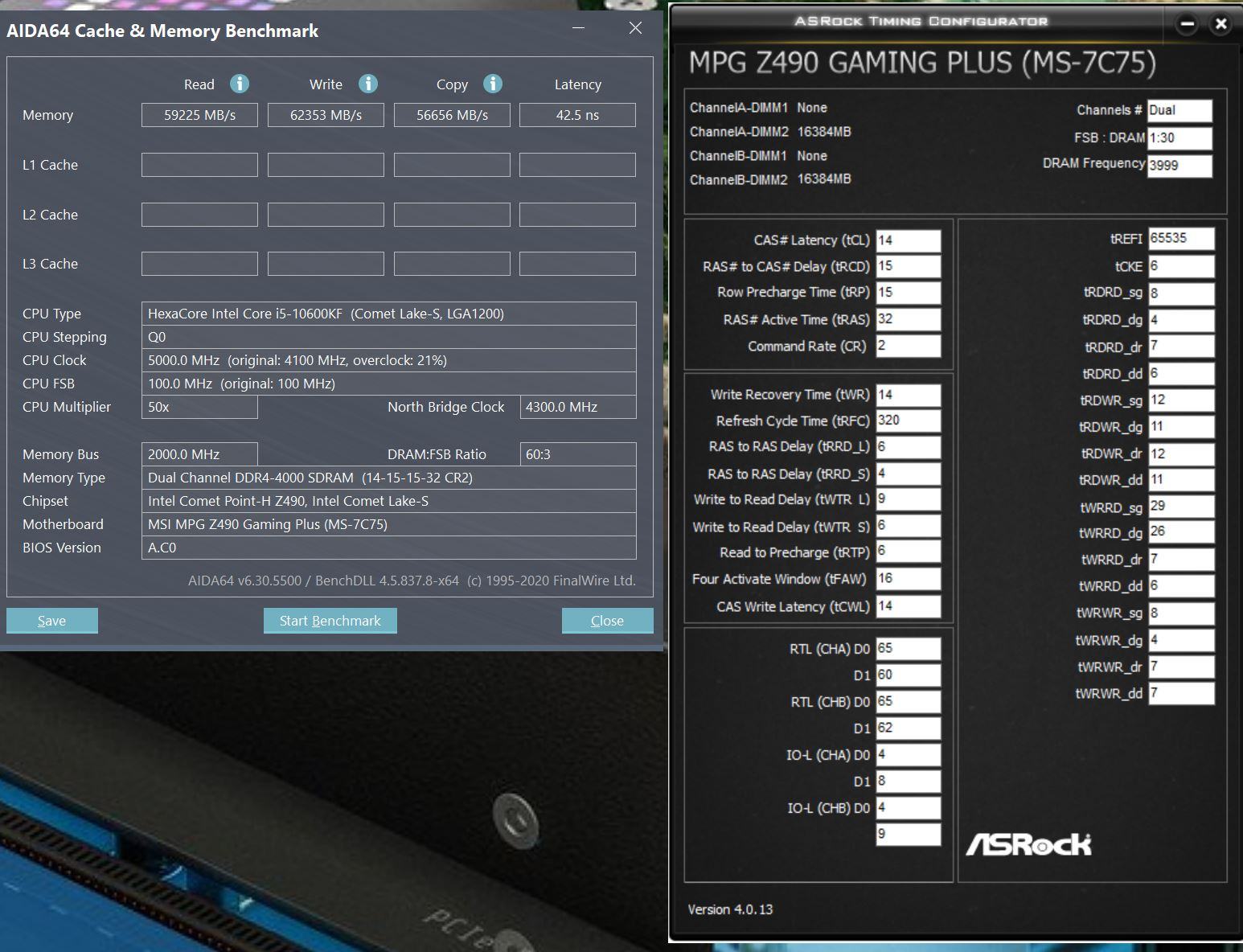The image size is (1243, 952).
Task: Click the tRRD_L value field
Action: (x=909, y=447)
